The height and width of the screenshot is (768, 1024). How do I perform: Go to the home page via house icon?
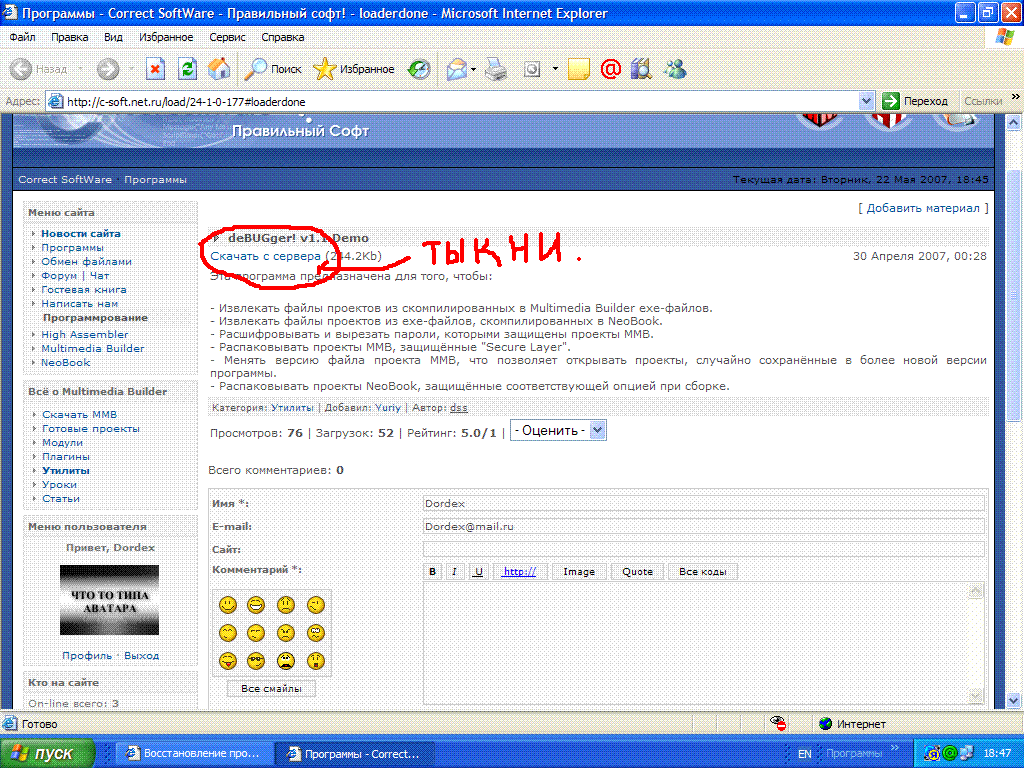pos(219,69)
